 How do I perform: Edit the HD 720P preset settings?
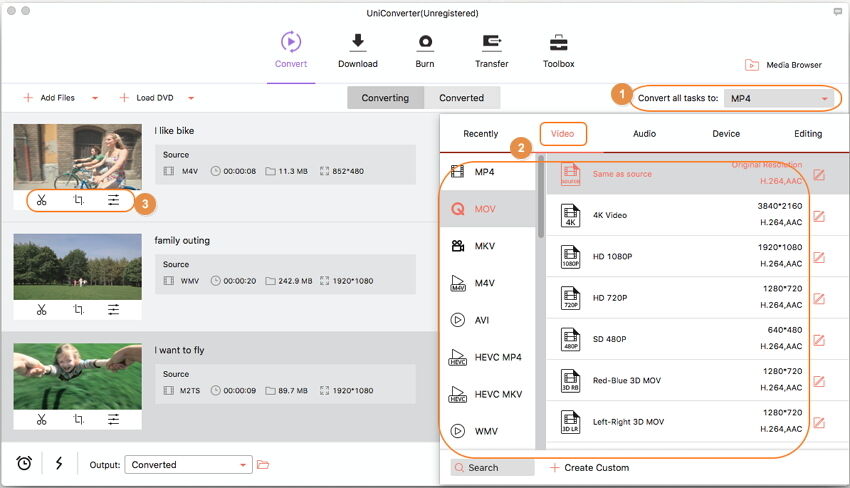click(x=819, y=299)
